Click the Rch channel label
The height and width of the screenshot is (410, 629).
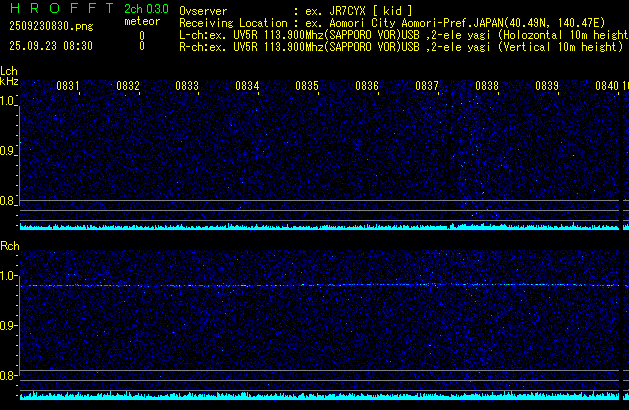point(9,245)
